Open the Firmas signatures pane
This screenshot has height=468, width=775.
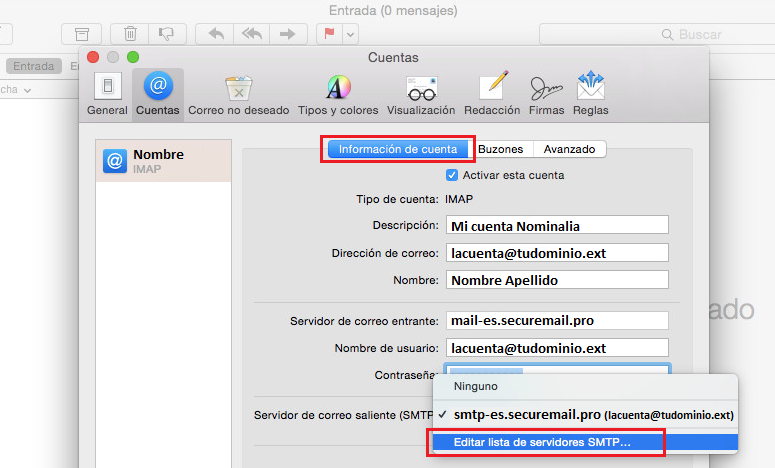[545, 93]
